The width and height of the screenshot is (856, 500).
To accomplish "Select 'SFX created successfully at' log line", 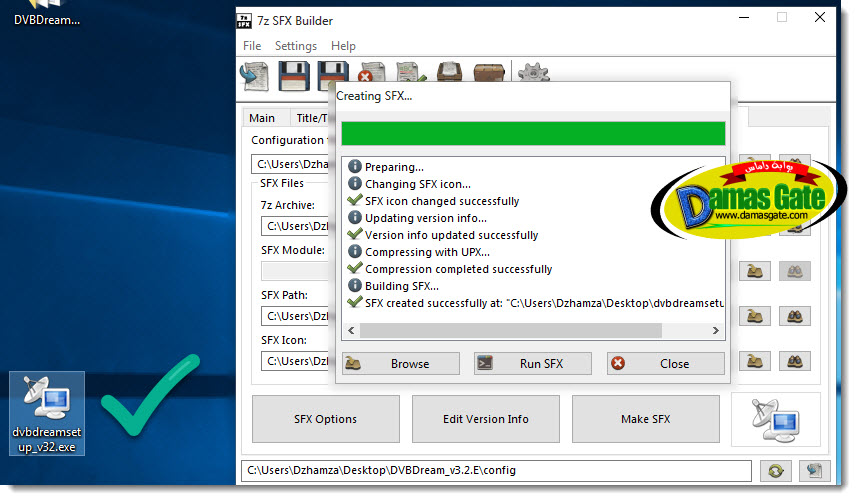I will coord(536,302).
